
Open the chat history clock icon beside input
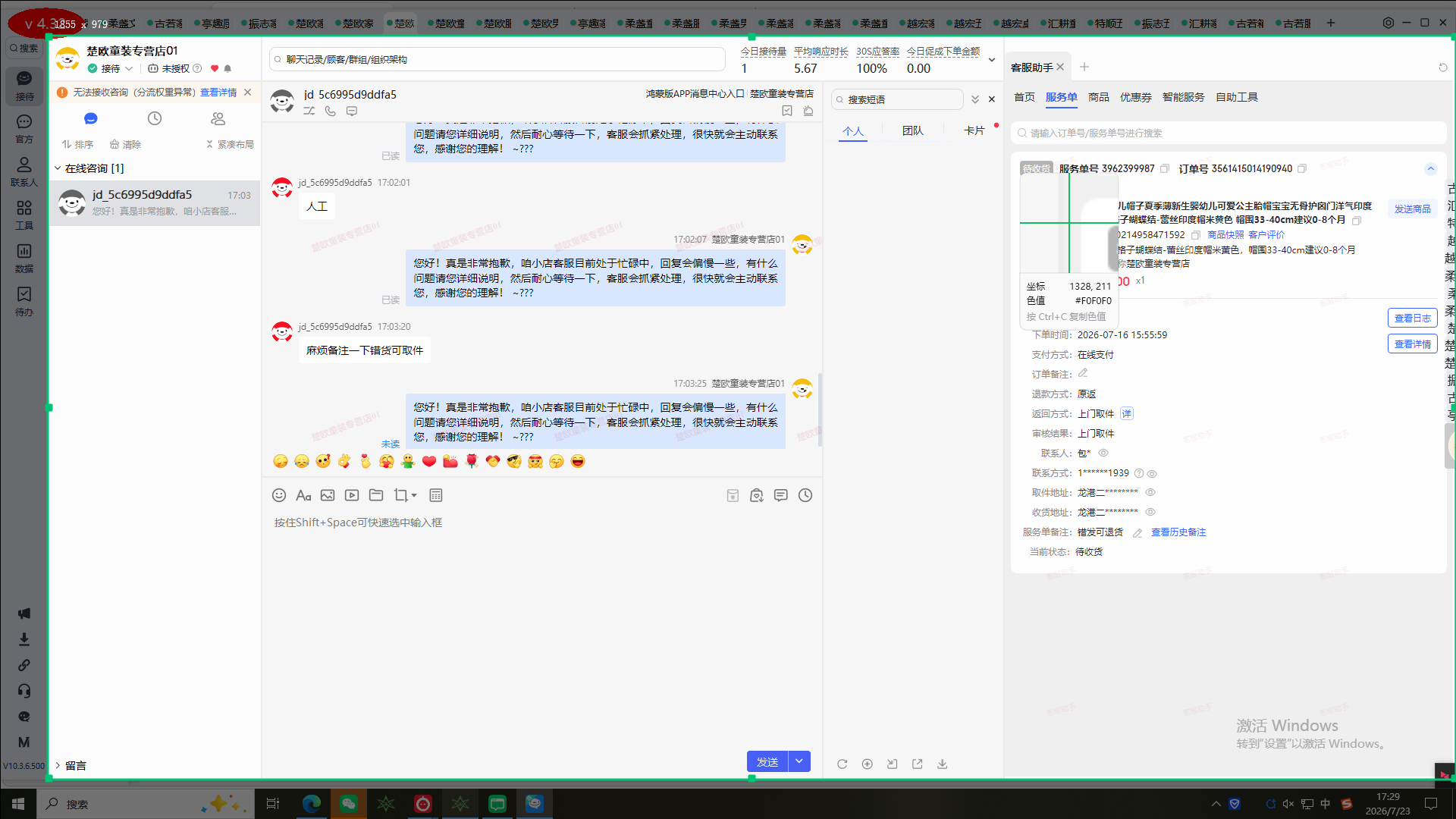click(x=805, y=495)
